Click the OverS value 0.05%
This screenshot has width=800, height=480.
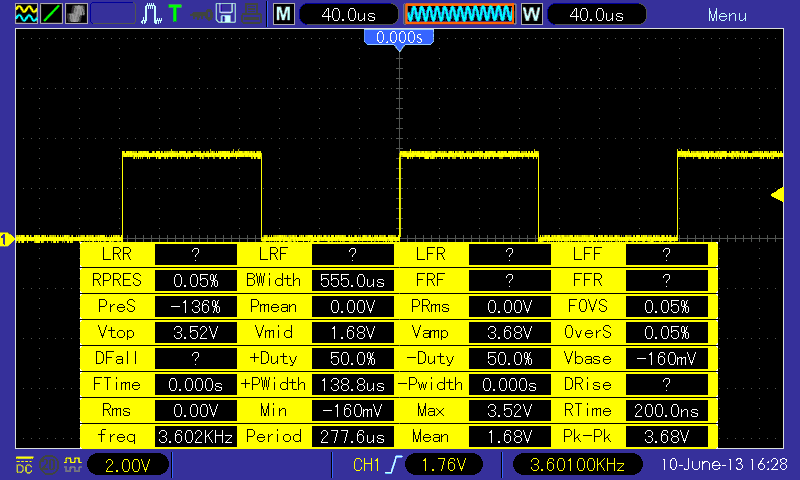click(x=666, y=333)
